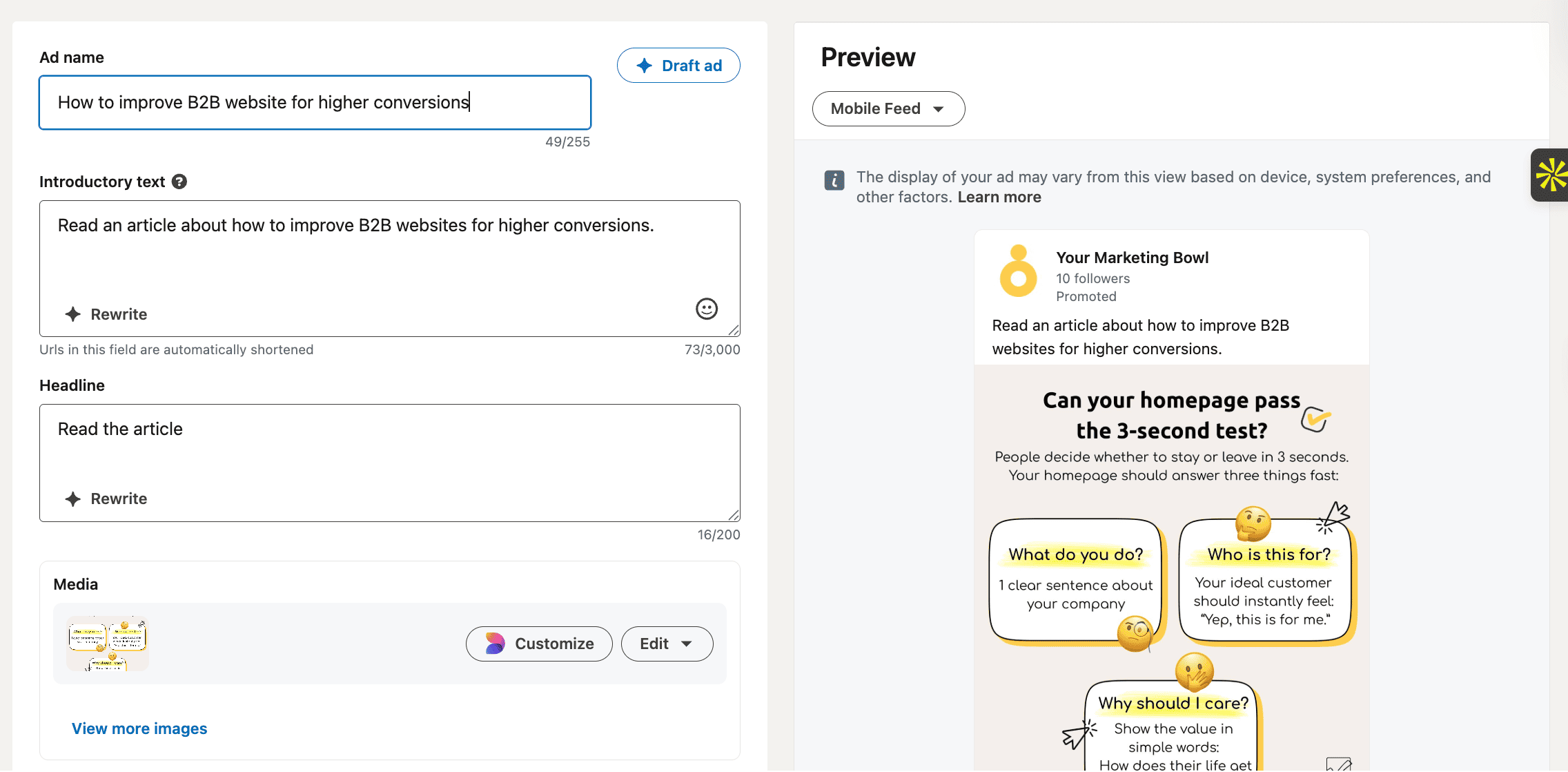Open the emoji picker in Introductory text
The height and width of the screenshot is (772, 1568).
tap(706, 309)
